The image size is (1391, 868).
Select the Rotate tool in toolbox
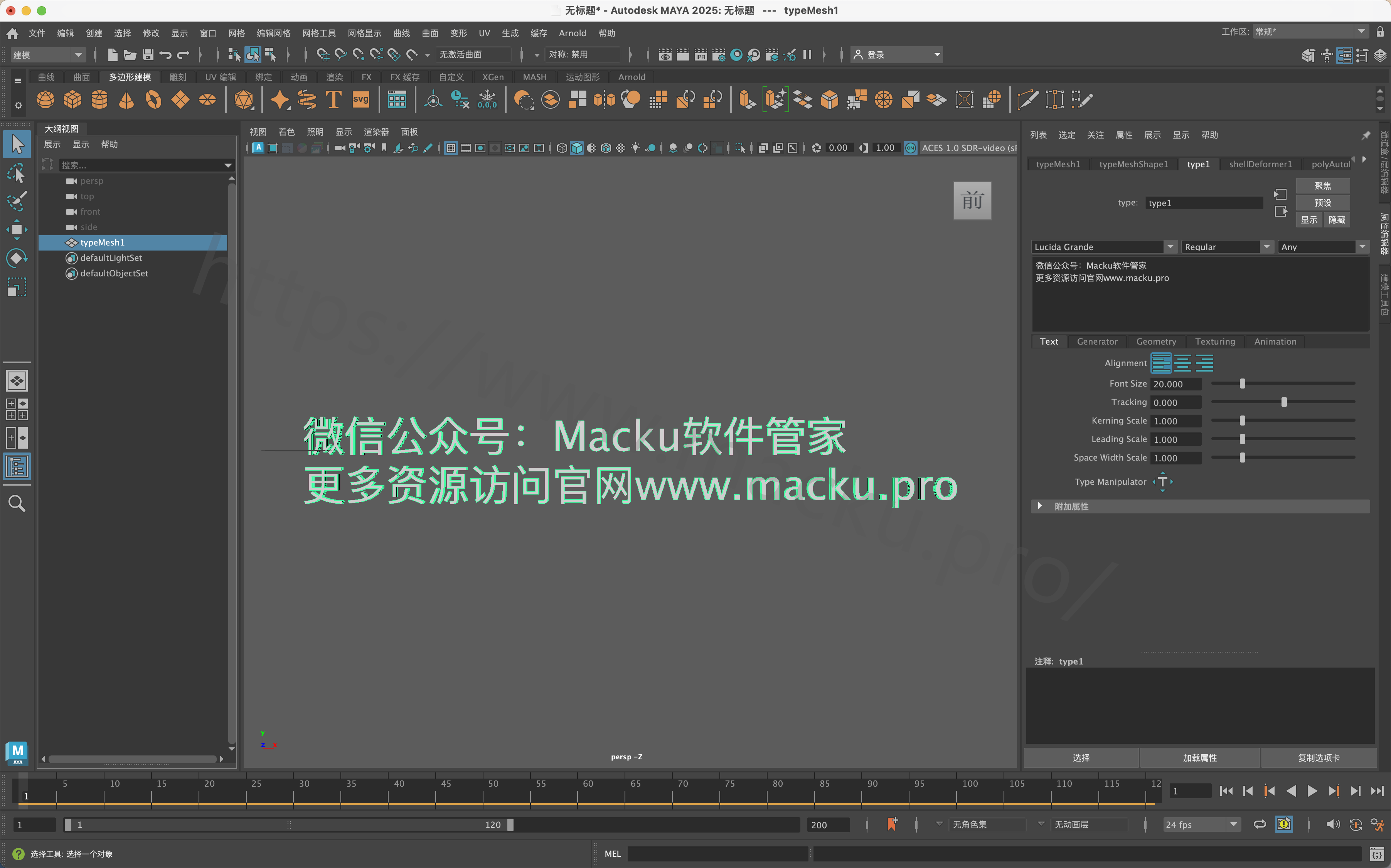[x=17, y=258]
